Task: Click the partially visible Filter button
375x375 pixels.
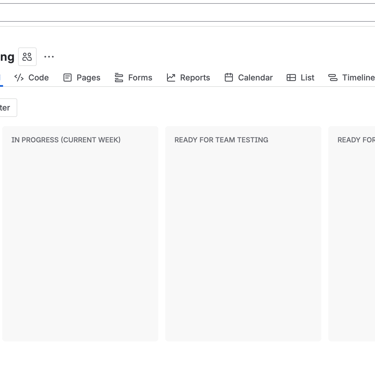Action: [8, 108]
